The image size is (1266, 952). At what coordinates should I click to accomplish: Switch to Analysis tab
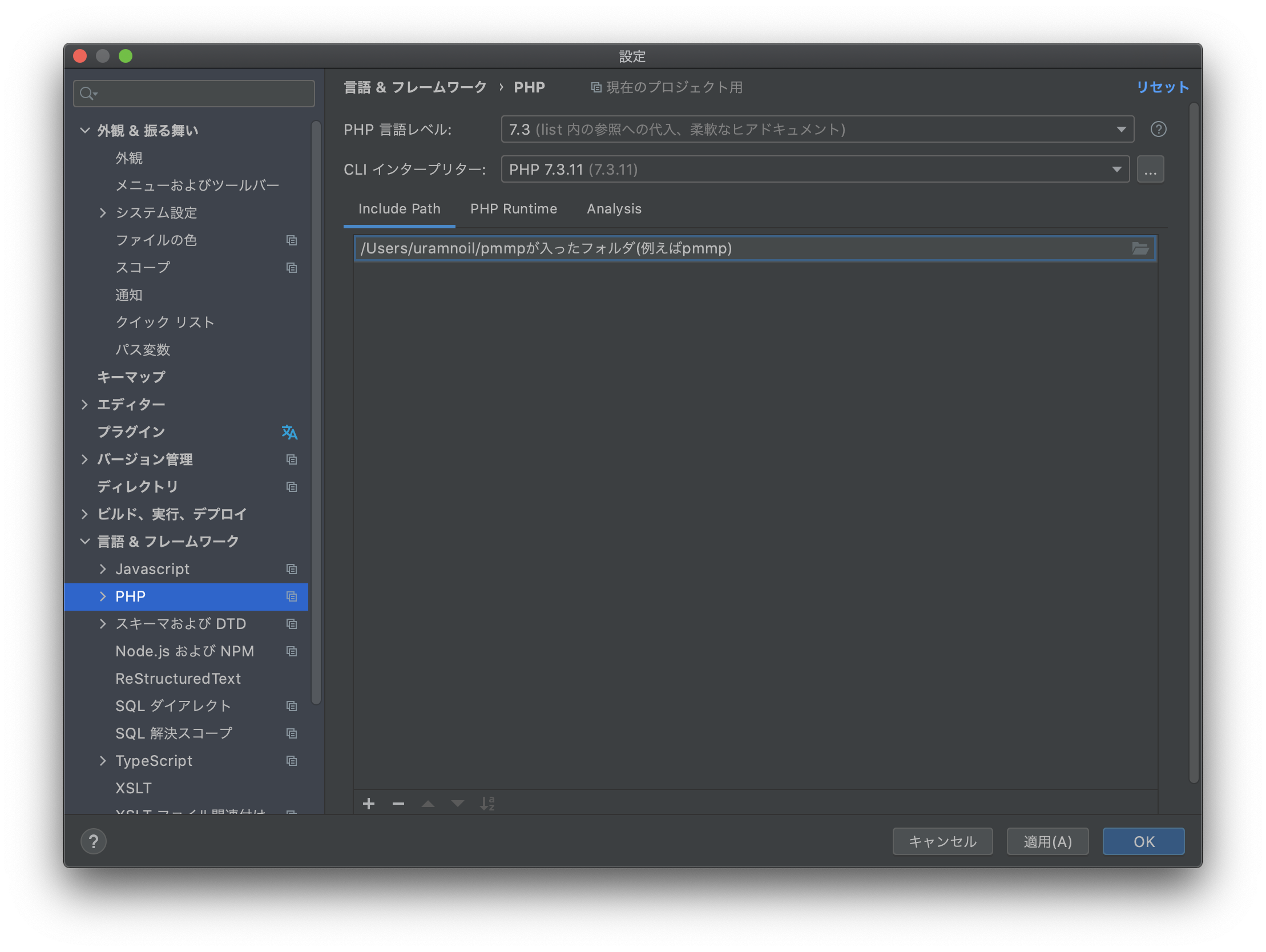613,209
